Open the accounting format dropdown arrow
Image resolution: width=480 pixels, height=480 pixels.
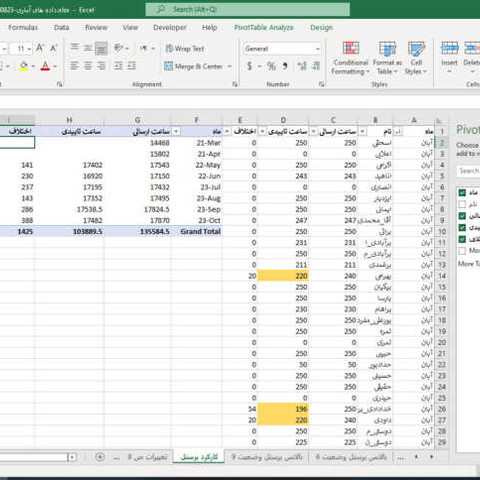point(259,66)
